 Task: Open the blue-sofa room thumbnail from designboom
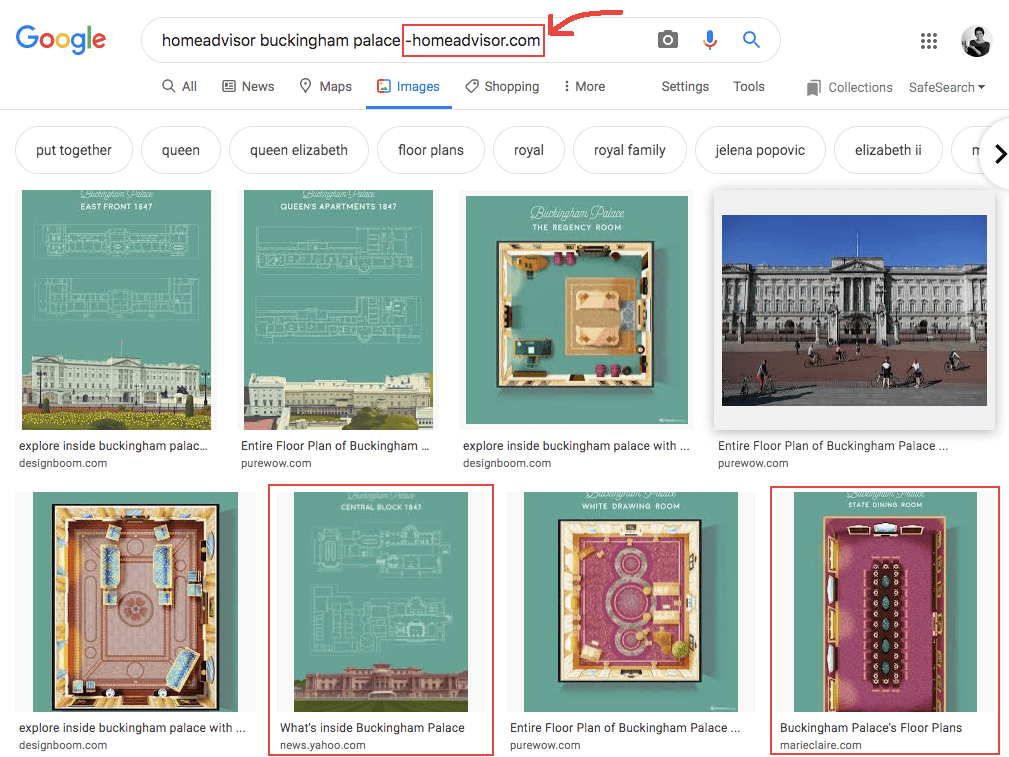pos(135,602)
